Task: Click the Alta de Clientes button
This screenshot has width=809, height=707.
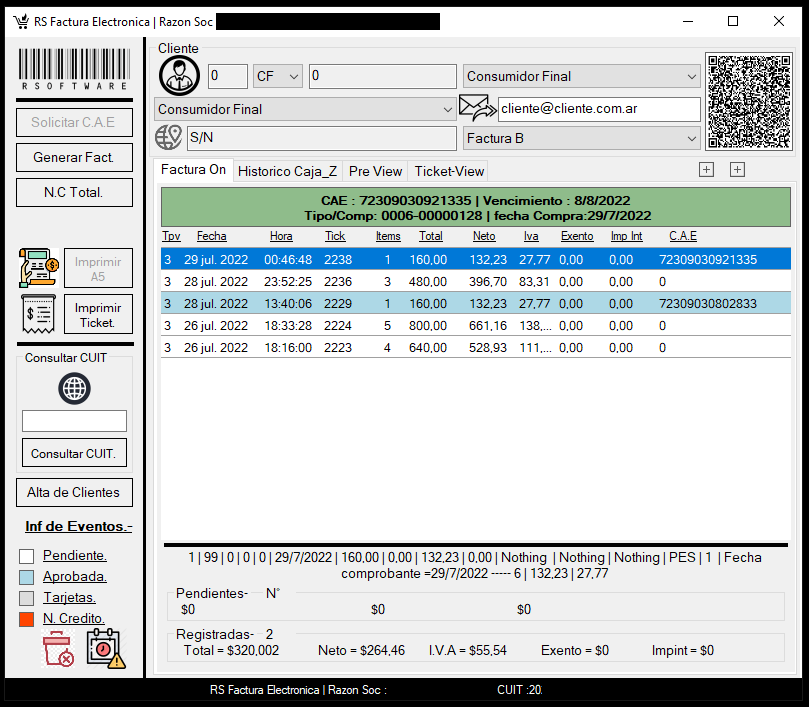Action: (74, 492)
